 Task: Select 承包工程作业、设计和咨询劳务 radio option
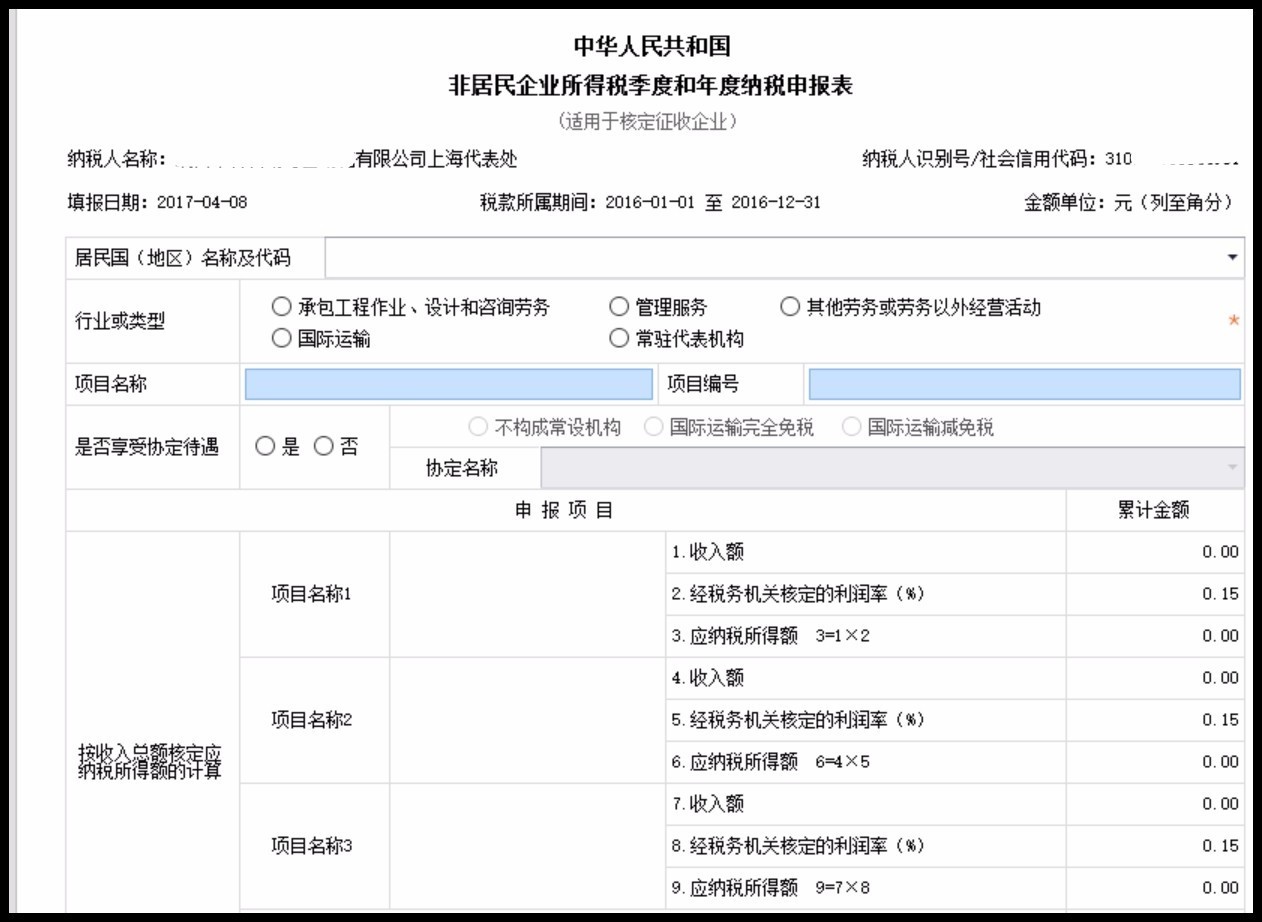pyautogui.click(x=281, y=308)
